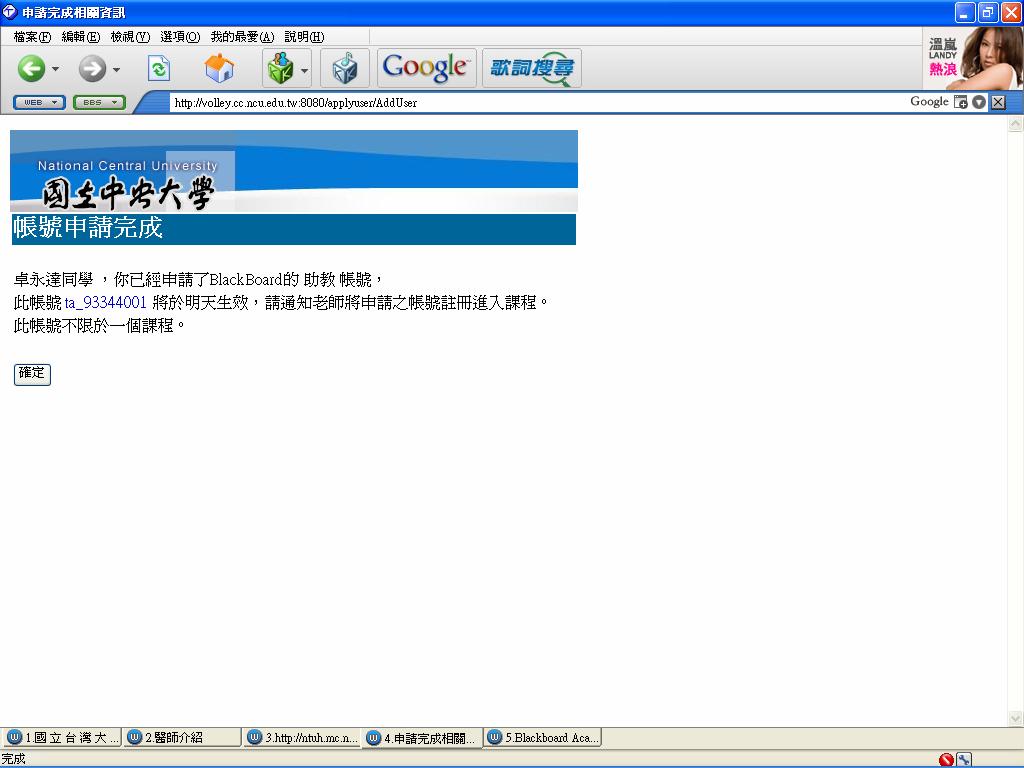Open the WEB mode dropdown

[x=39, y=102]
